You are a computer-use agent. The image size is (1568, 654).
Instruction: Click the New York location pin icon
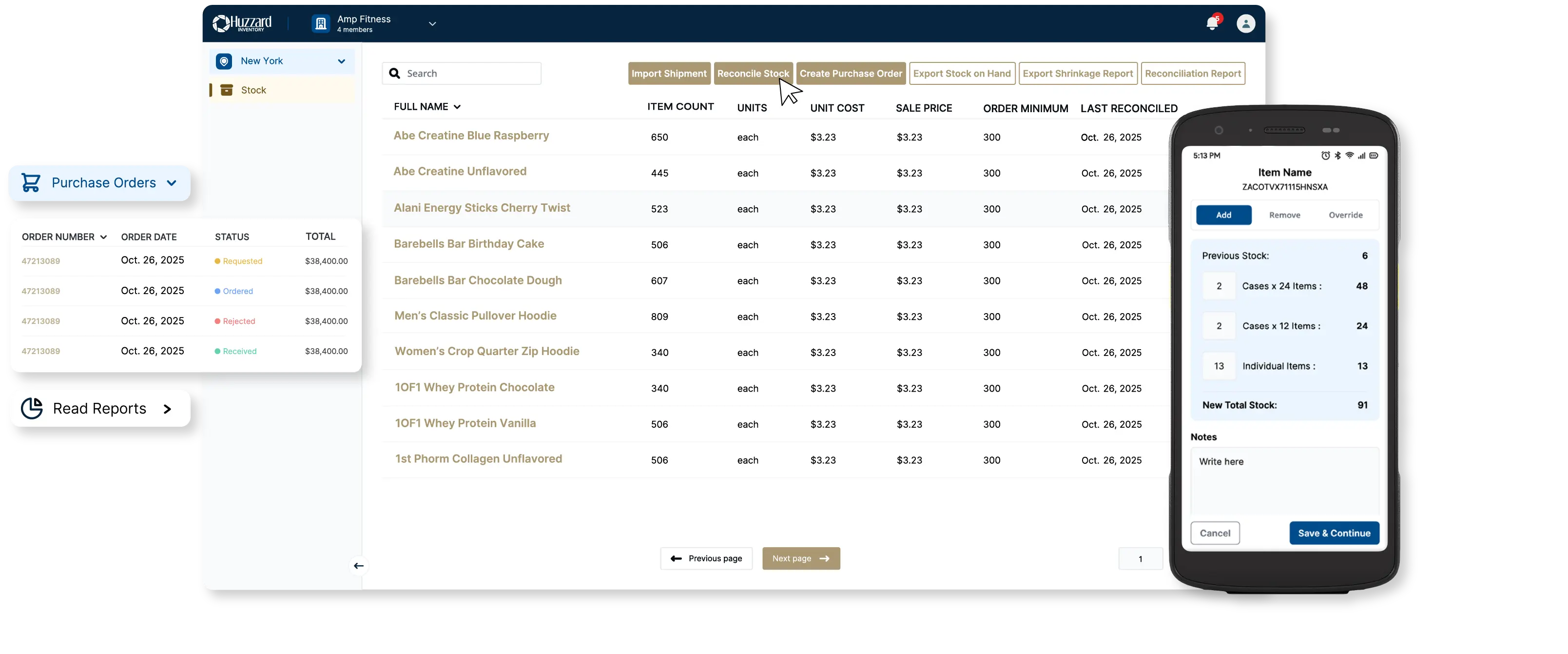point(224,61)
